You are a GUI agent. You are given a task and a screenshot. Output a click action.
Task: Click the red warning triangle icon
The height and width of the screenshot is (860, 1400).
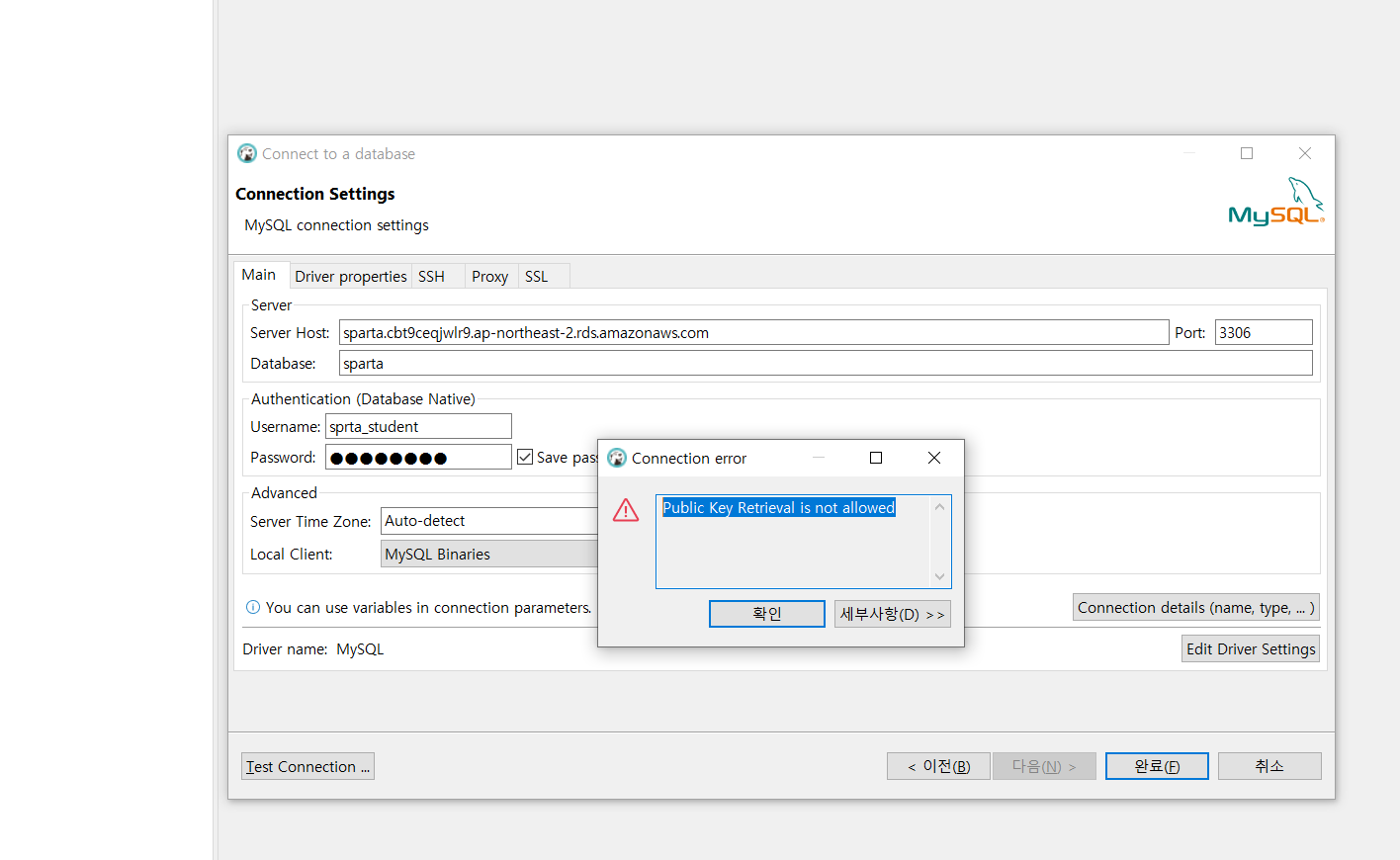click(626, 510)
